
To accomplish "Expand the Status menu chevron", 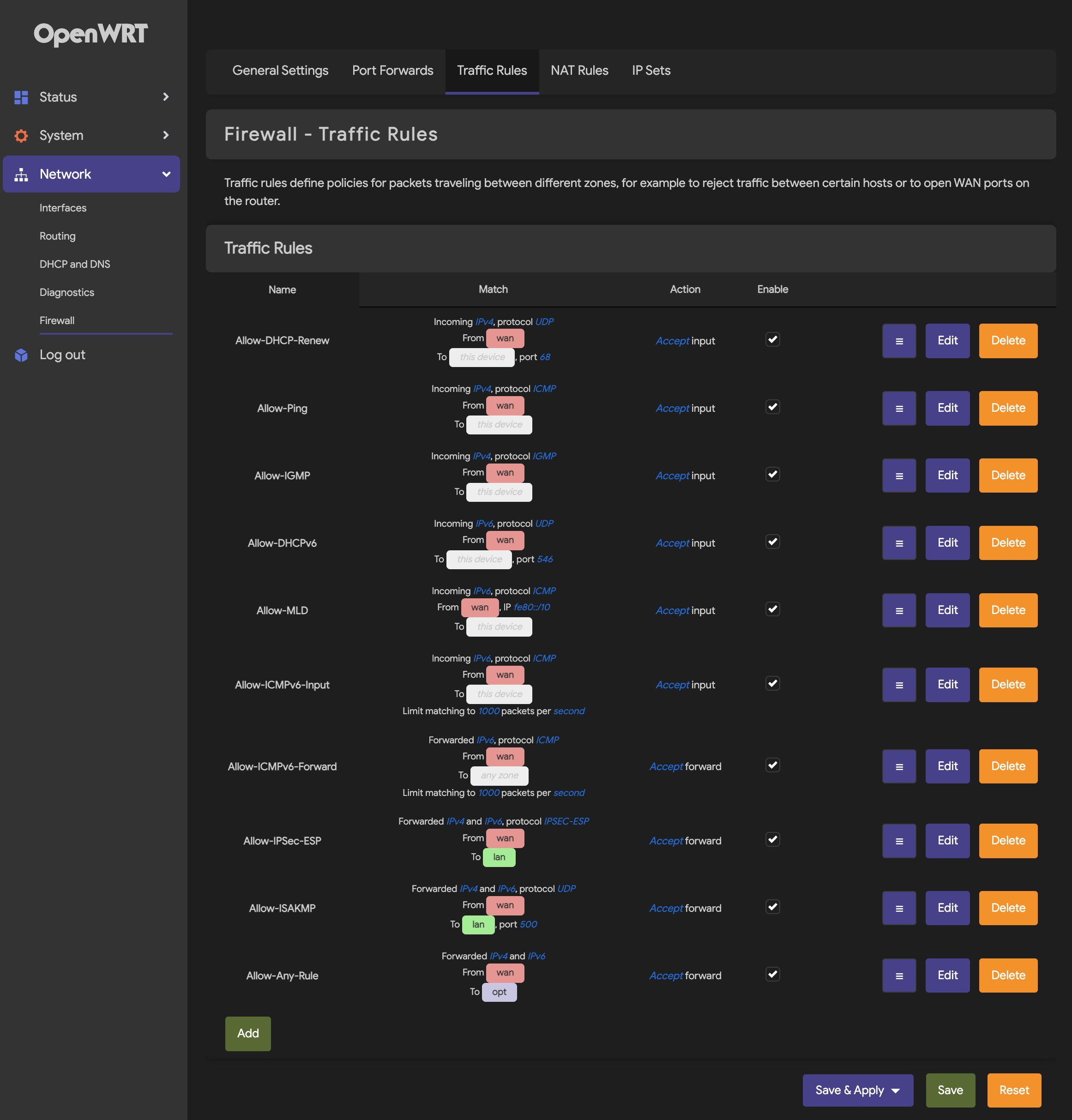I will click(166, 97).
